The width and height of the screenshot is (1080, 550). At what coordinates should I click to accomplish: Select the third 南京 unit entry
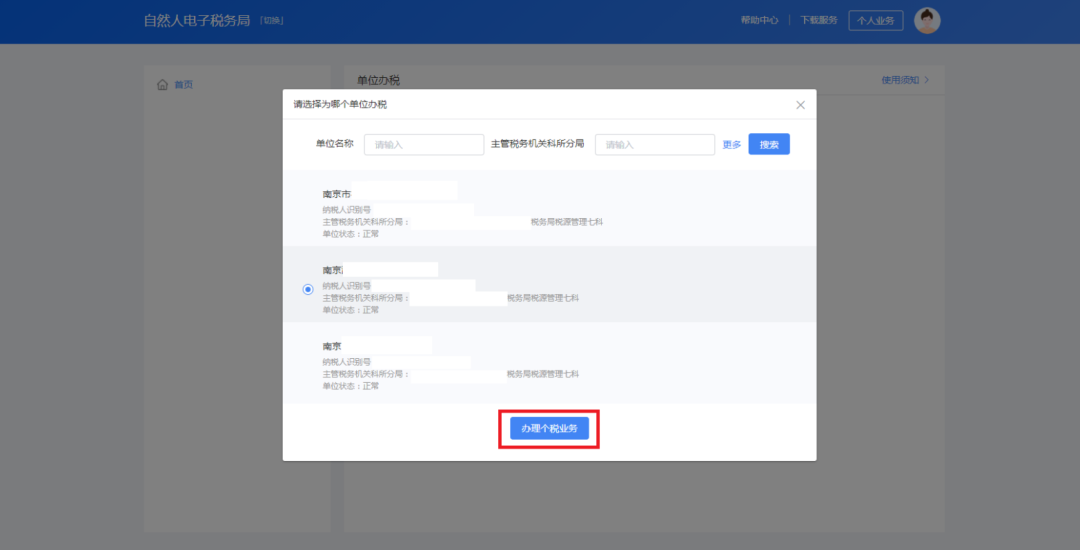pyautogui.click(x=549, y=362)
